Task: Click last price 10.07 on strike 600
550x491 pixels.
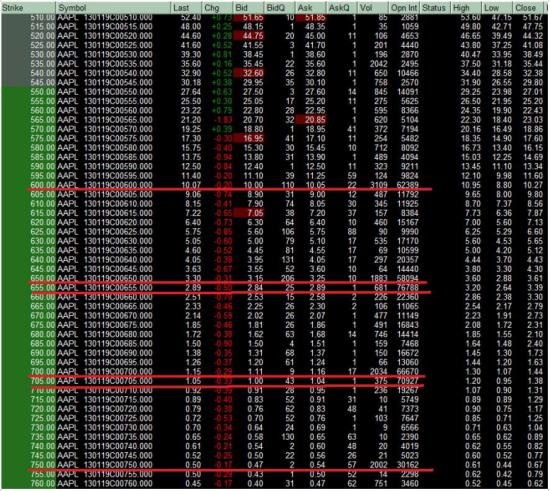Action: click(191, 185)
